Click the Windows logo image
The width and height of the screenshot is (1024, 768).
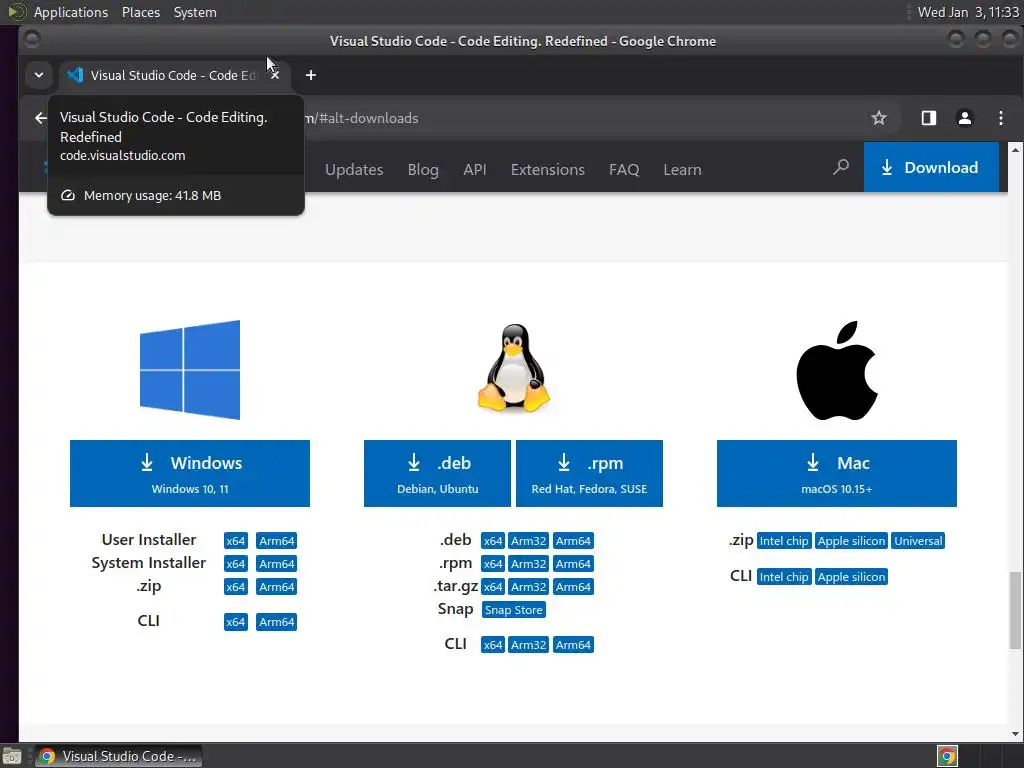point(190,370)
